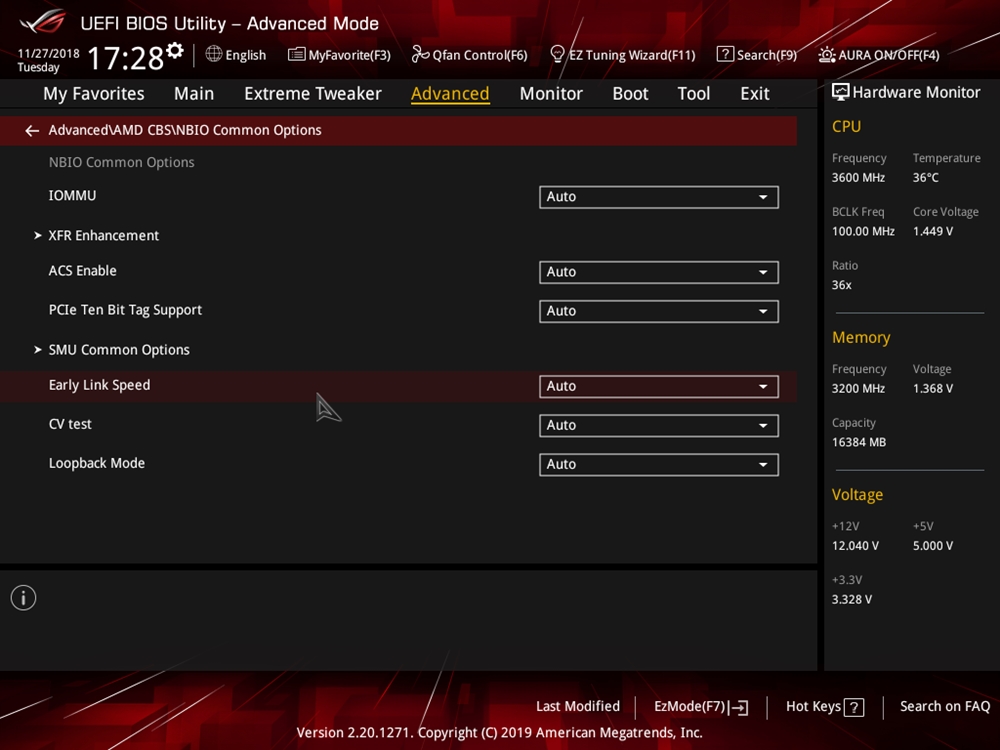Open the ACS Enable dropdown
Image resolution: width=1000 pixels, height=750 pixels.
659,272
